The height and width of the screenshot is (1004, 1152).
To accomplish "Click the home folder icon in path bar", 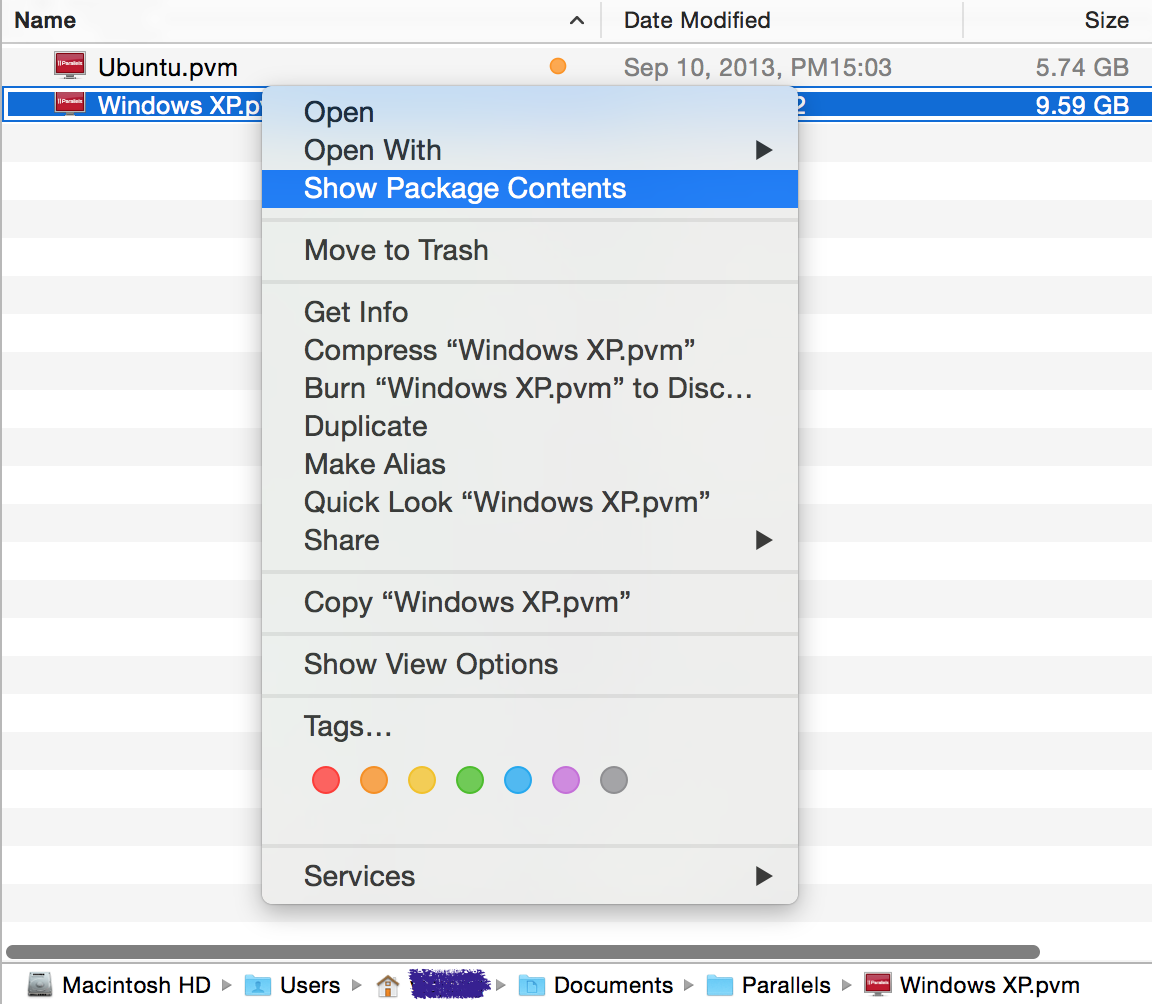I will coord(387,985).
